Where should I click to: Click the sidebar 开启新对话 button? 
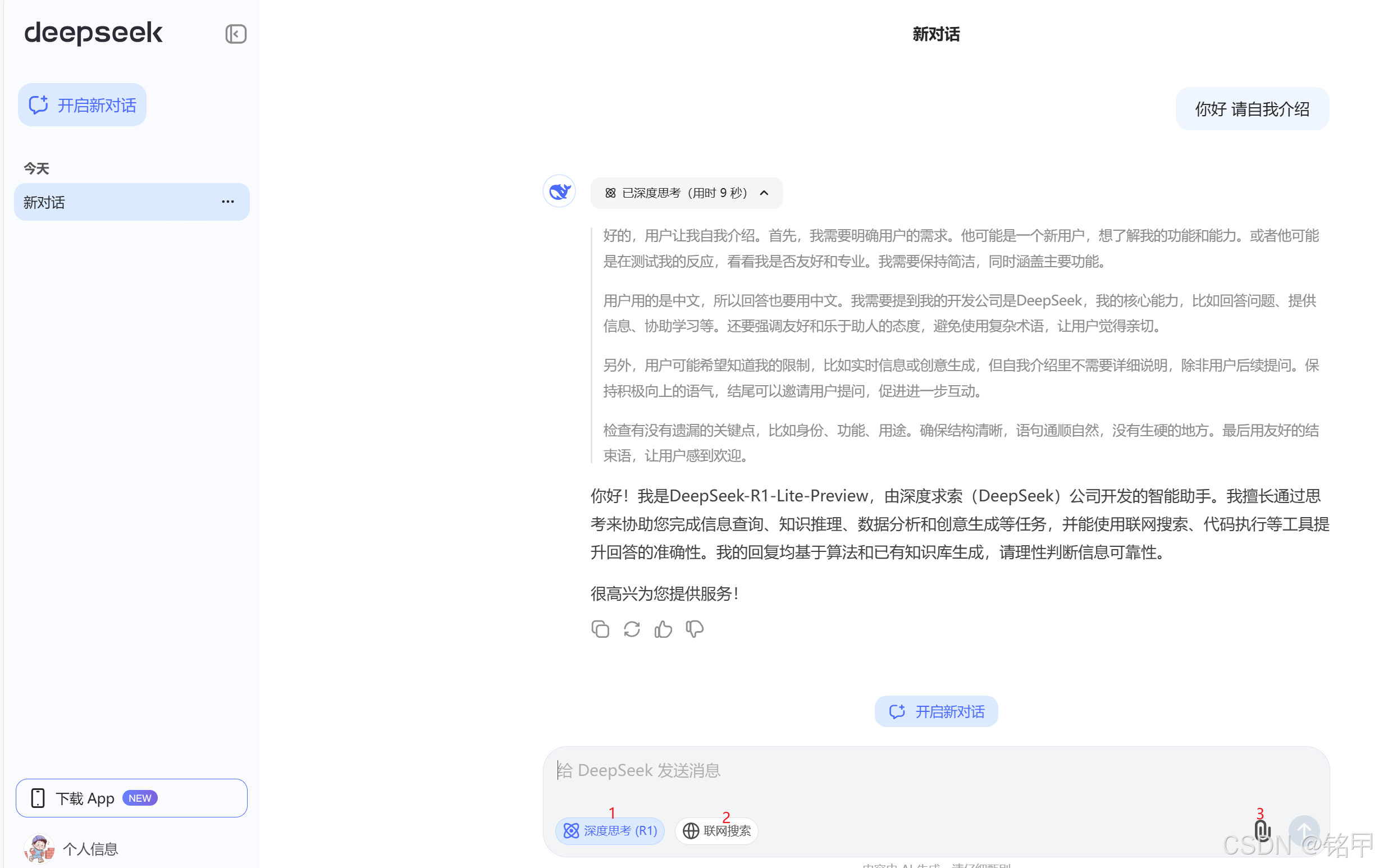coord(83,105)
